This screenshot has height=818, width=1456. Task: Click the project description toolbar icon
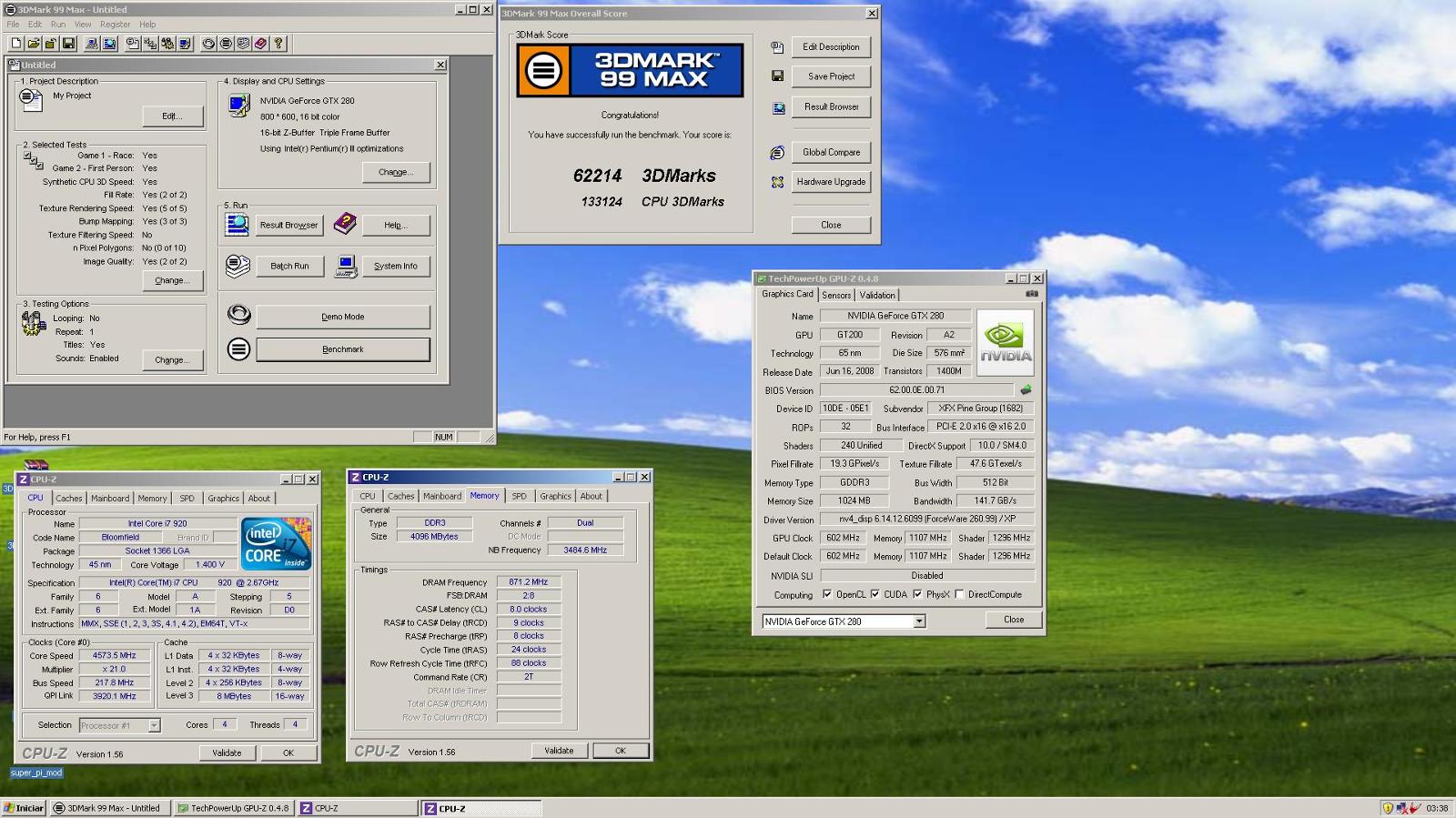pyautogui.click(x=133, y=43)
